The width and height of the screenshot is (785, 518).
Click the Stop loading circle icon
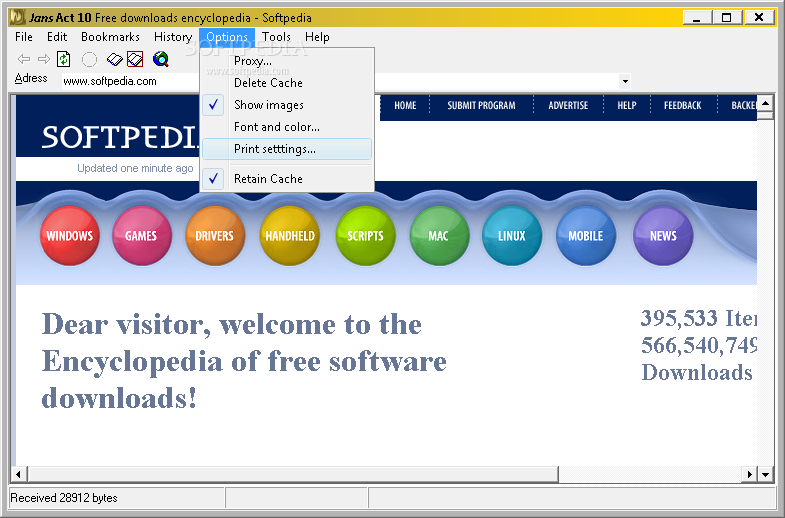coord(89,60)
